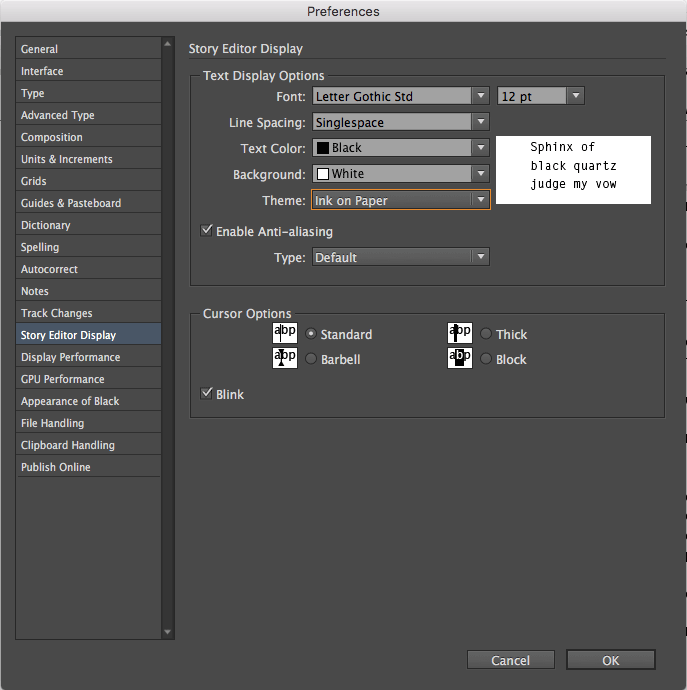This screenshot has width=687, height=690.
Task: Open the Clipboard Handling category
Action: coord(88,445)
